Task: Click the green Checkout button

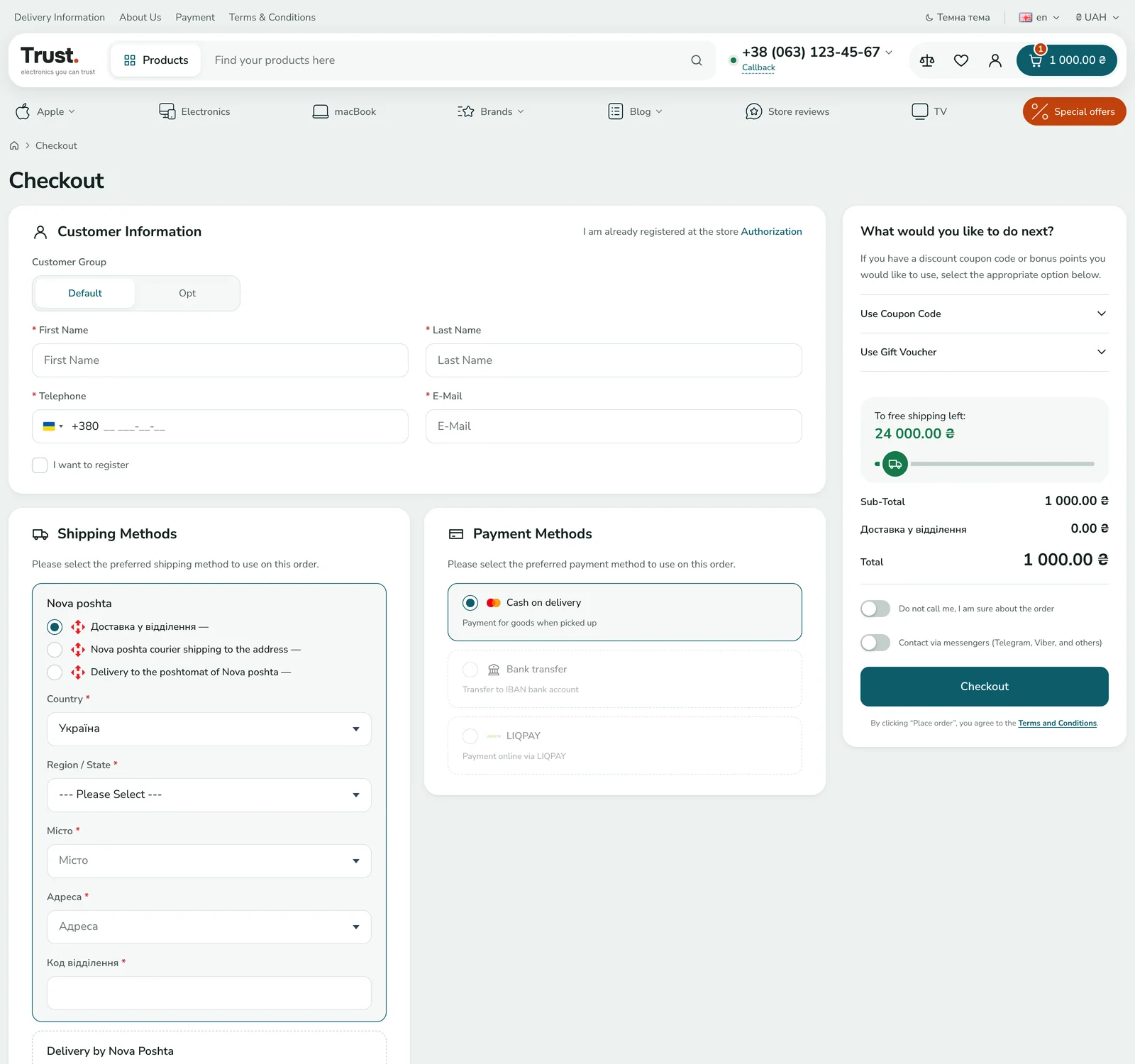Action: click(984, 687)
